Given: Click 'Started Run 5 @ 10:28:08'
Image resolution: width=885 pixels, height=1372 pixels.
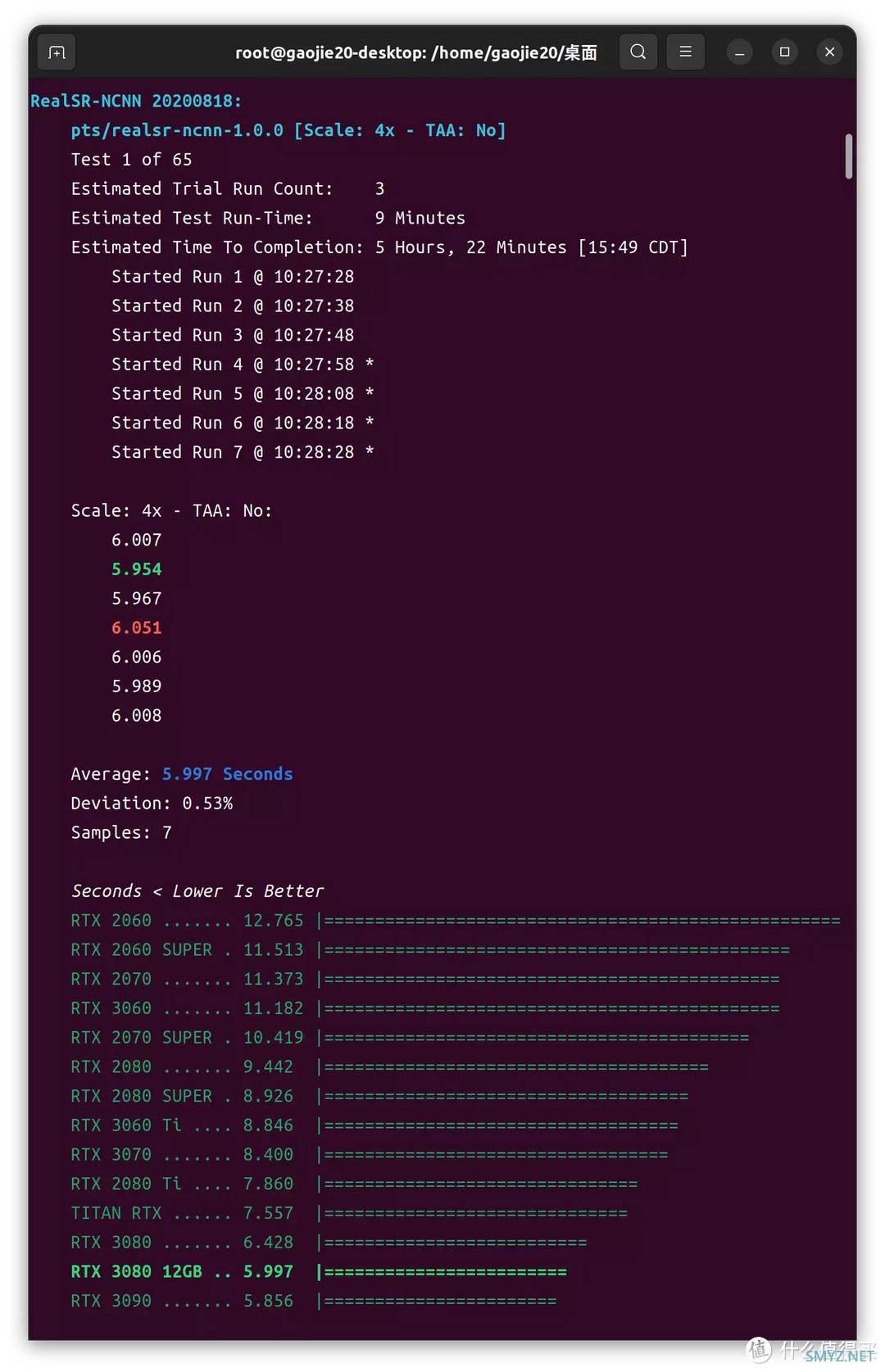Looking at the screenshot, I should click(243, 394).
